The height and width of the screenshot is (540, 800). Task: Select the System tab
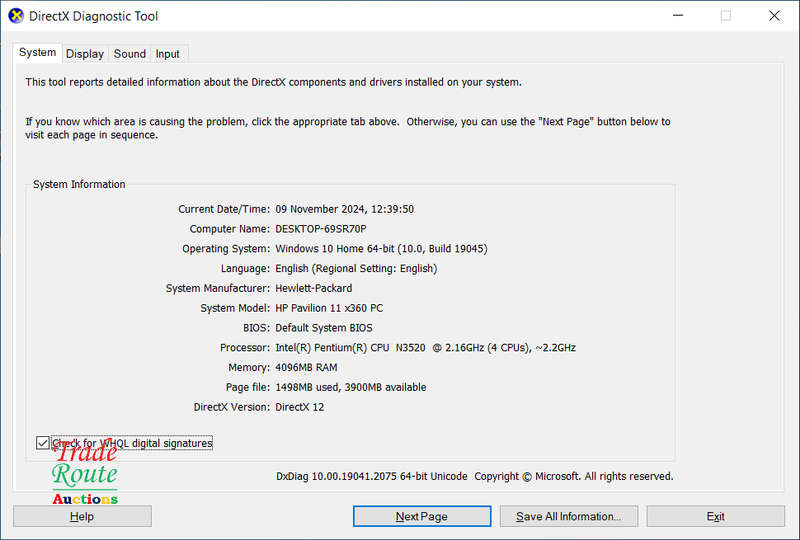[x=37, y=53]
